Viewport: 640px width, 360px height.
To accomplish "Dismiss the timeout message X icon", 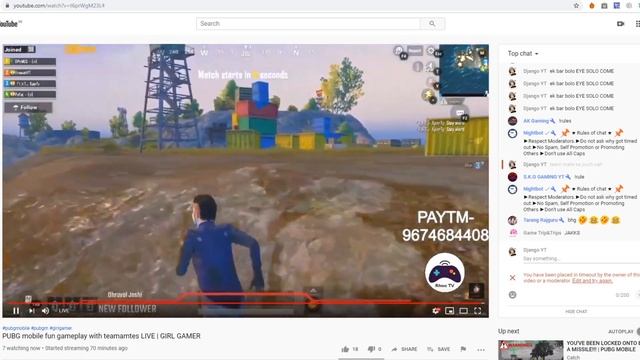I will 512,278.
